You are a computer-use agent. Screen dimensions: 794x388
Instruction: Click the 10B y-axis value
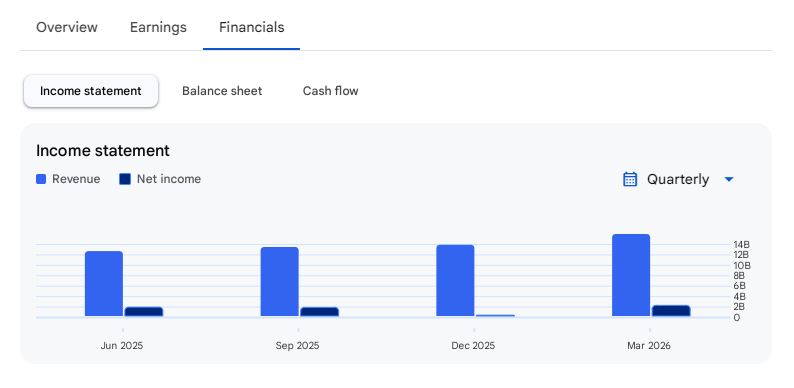742,265
